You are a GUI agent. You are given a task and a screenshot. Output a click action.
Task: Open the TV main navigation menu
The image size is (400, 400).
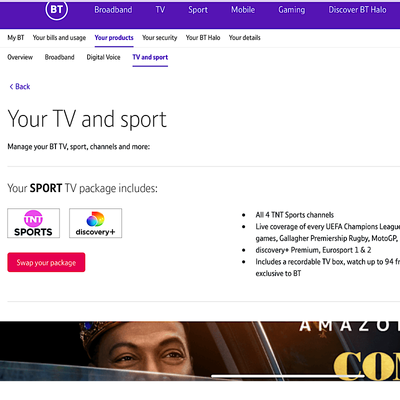[160, 10]
